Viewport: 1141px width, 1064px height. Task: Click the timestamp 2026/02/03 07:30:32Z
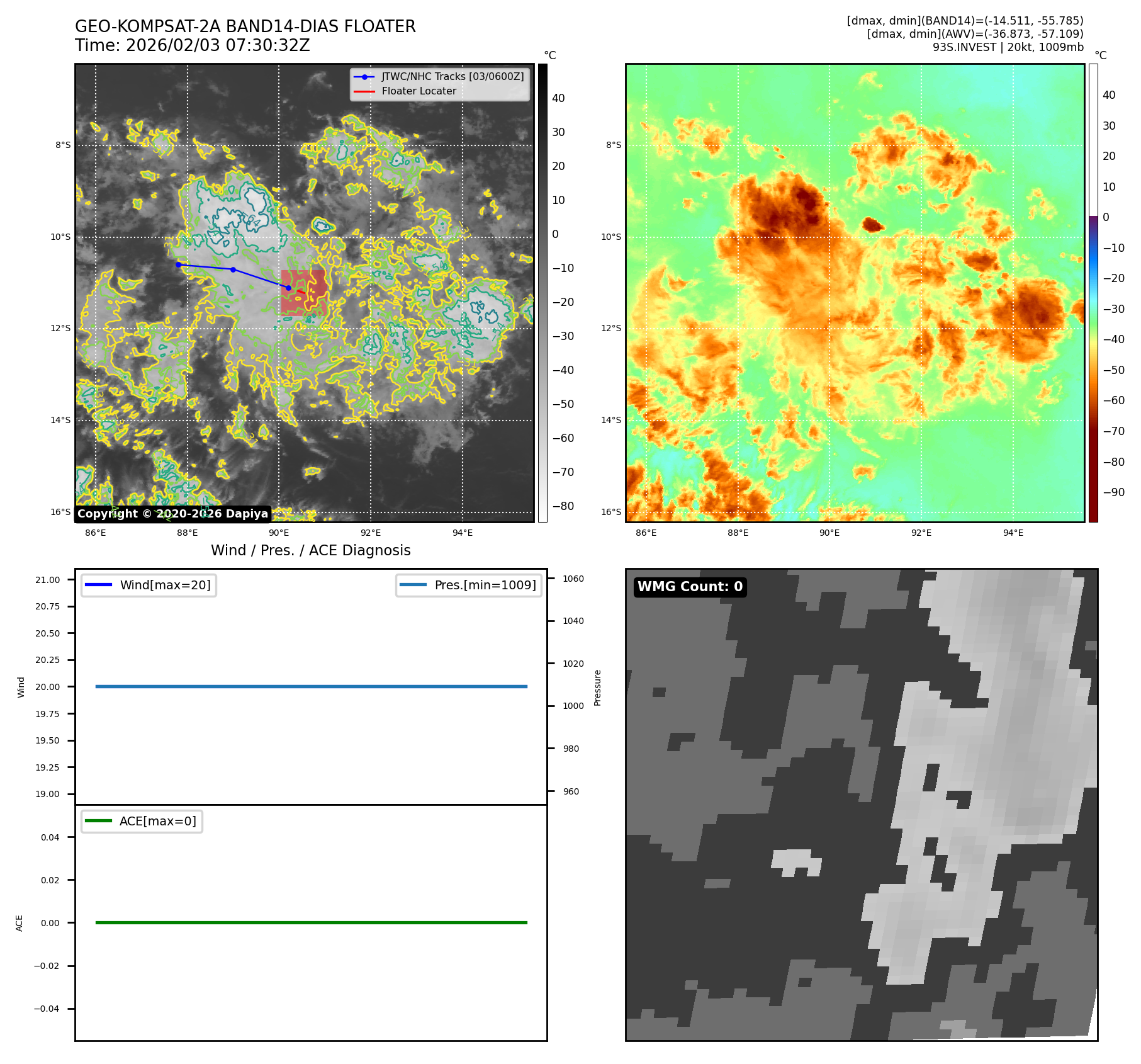coord(218,46)
